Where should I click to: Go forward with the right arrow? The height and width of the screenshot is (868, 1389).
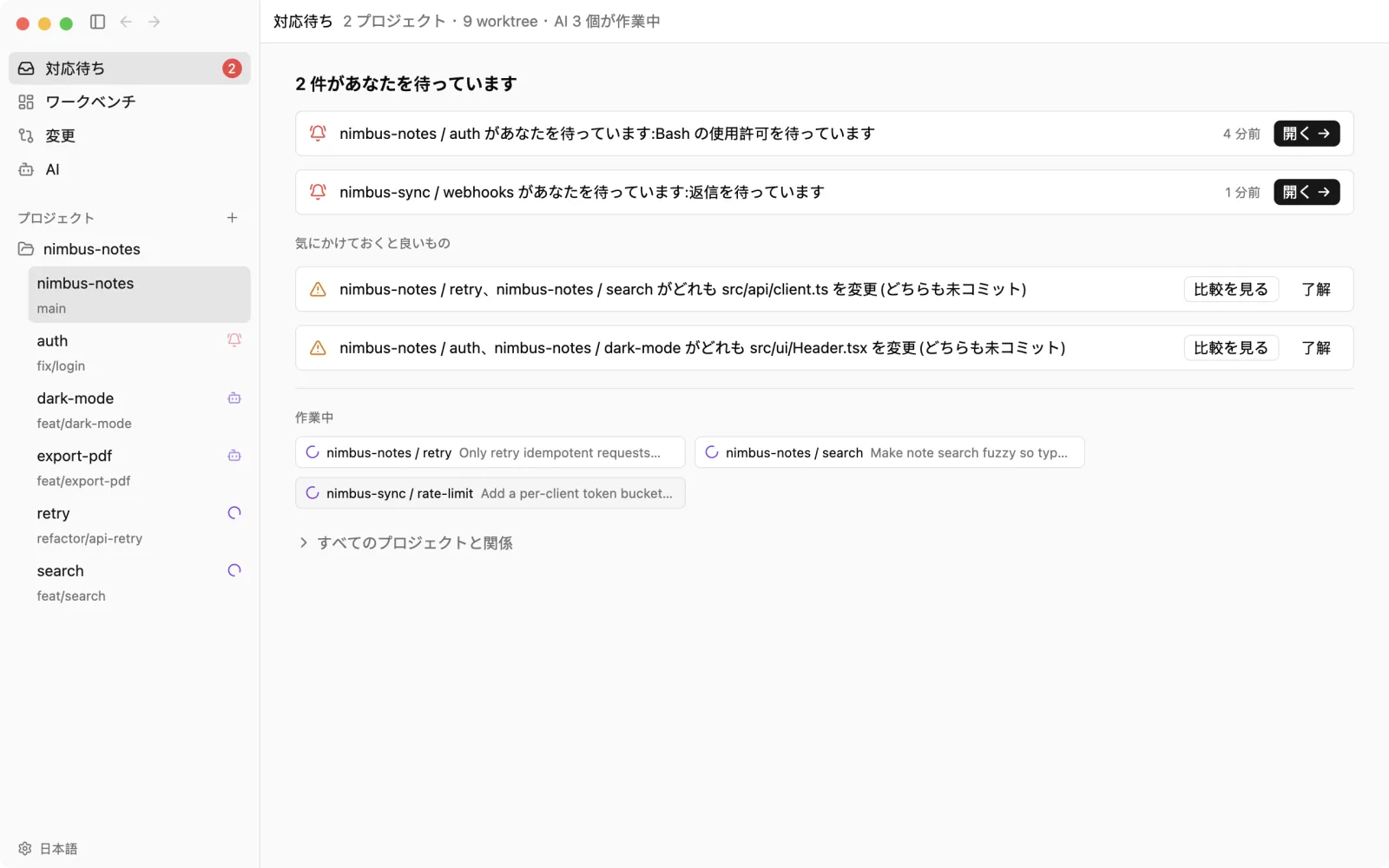point(155,22)
